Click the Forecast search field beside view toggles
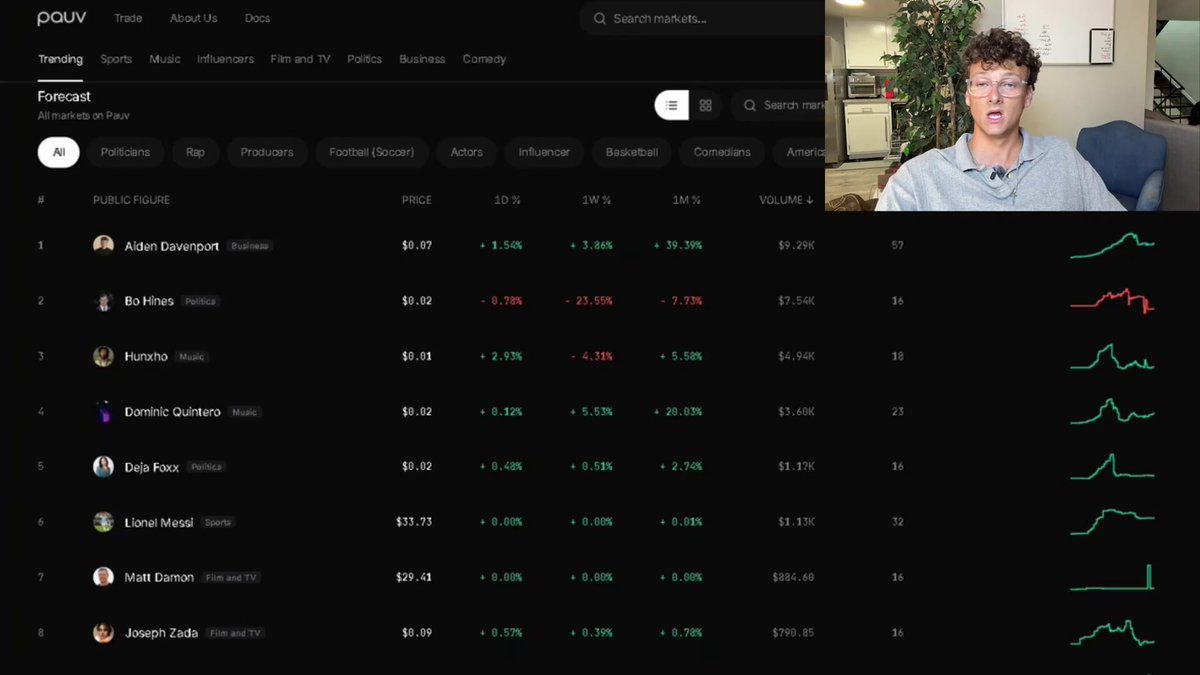1200x675 pixels. [x=778, y=105]
